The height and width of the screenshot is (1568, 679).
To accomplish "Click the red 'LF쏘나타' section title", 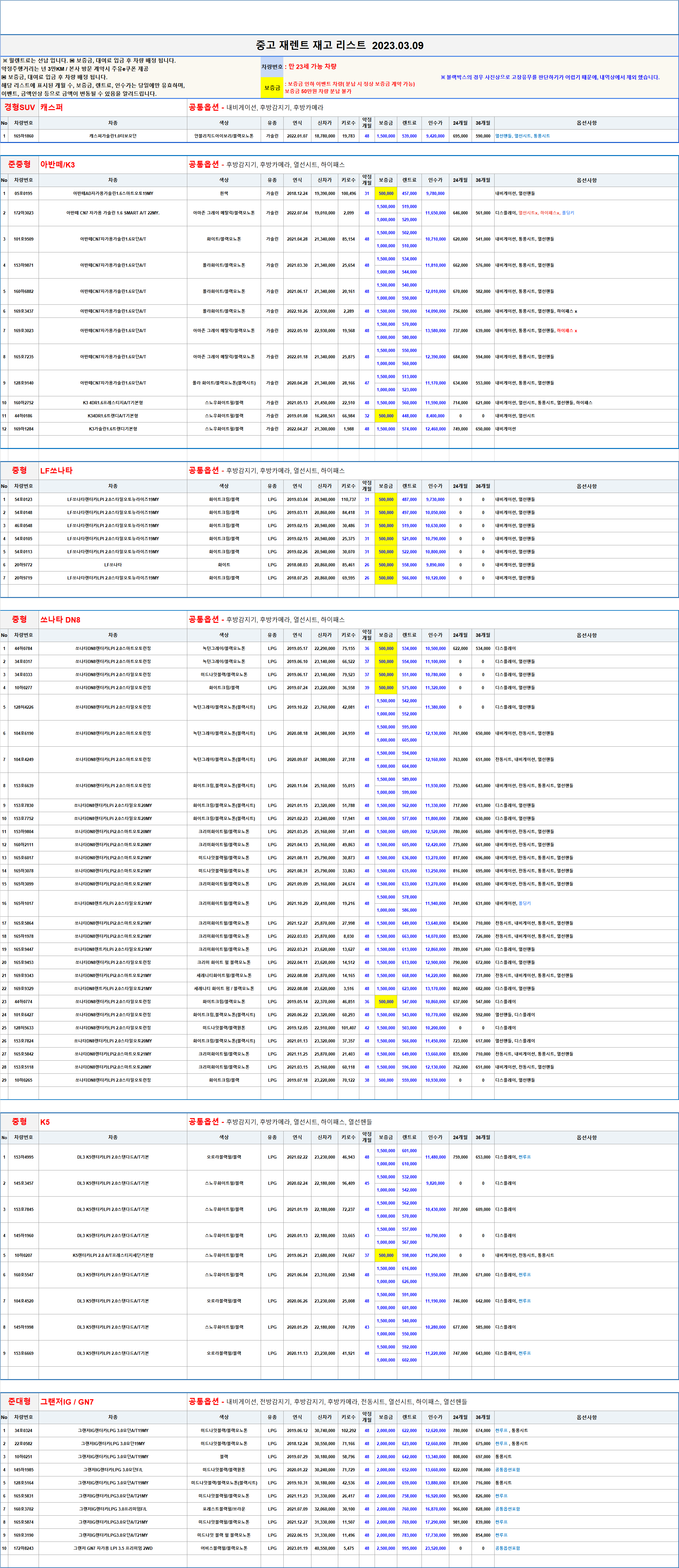I will [56, 471].
